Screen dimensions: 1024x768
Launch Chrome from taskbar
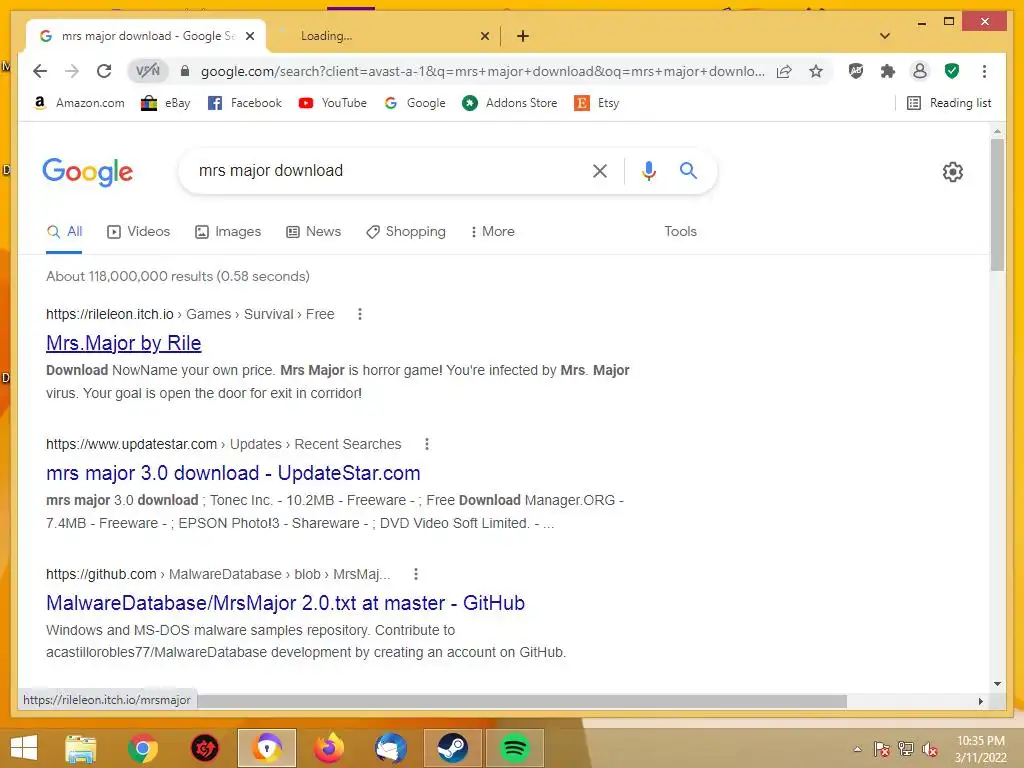point(142,748)
